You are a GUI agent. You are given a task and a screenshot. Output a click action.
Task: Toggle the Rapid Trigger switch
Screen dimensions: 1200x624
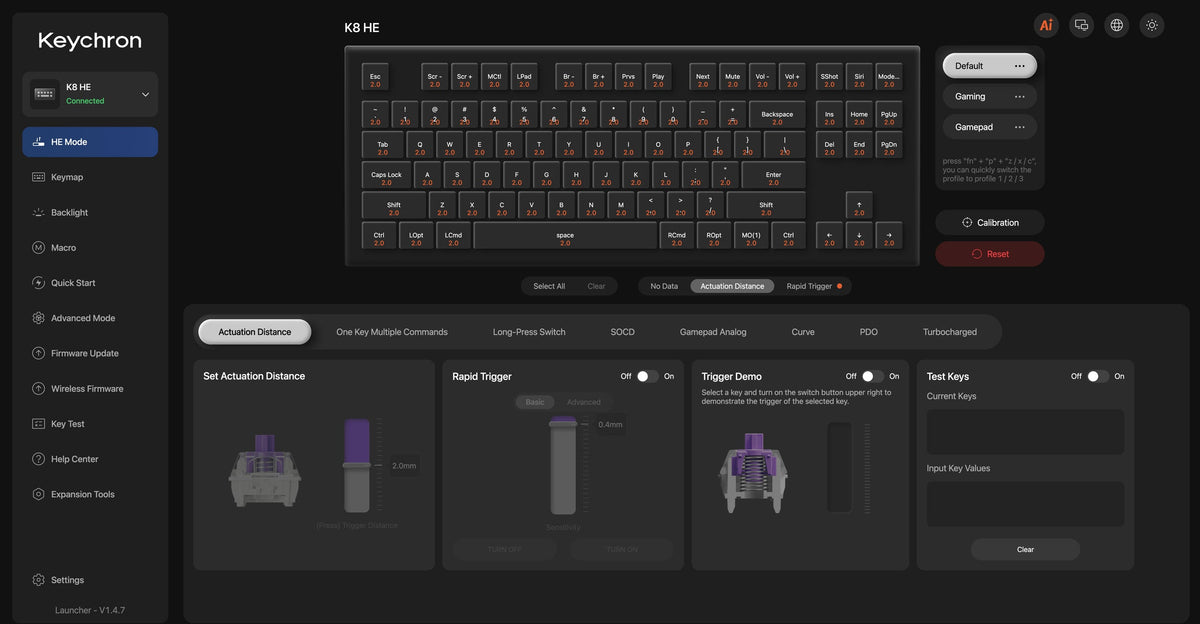point(648,376)
